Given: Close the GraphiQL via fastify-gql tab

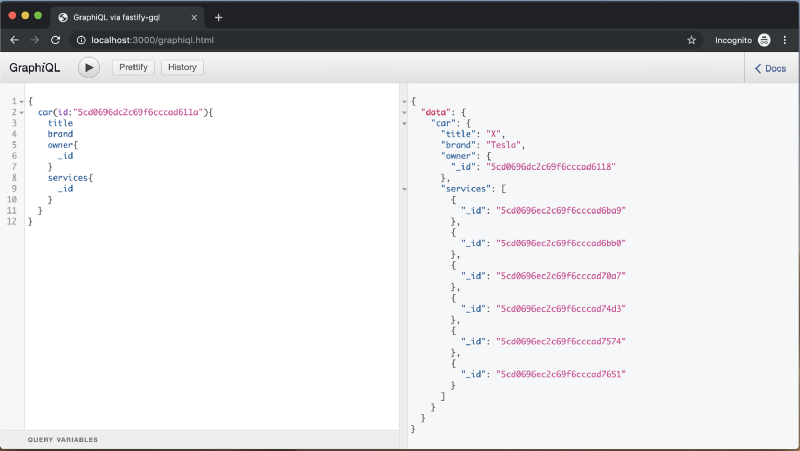Looking at the screenshot, I should 194,17.
